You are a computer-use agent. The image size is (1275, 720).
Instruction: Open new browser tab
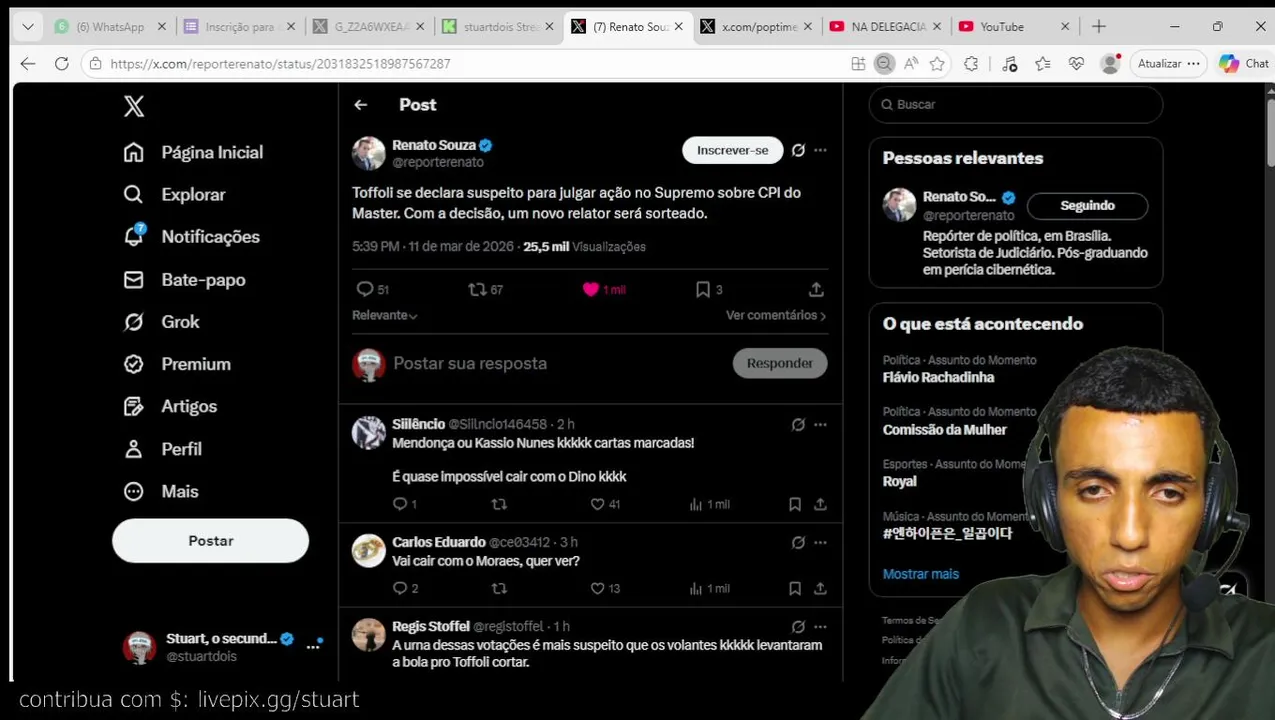point(1098,27)
